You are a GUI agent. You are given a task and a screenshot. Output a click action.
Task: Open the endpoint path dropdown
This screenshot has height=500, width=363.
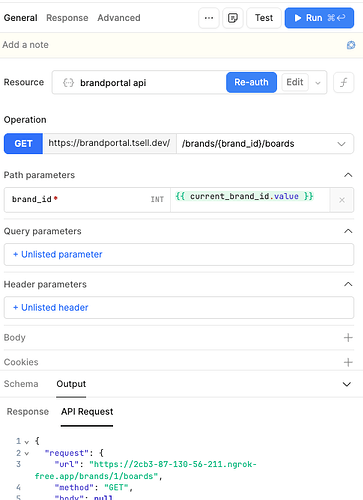pyautogui.click(x=341, y=144)
